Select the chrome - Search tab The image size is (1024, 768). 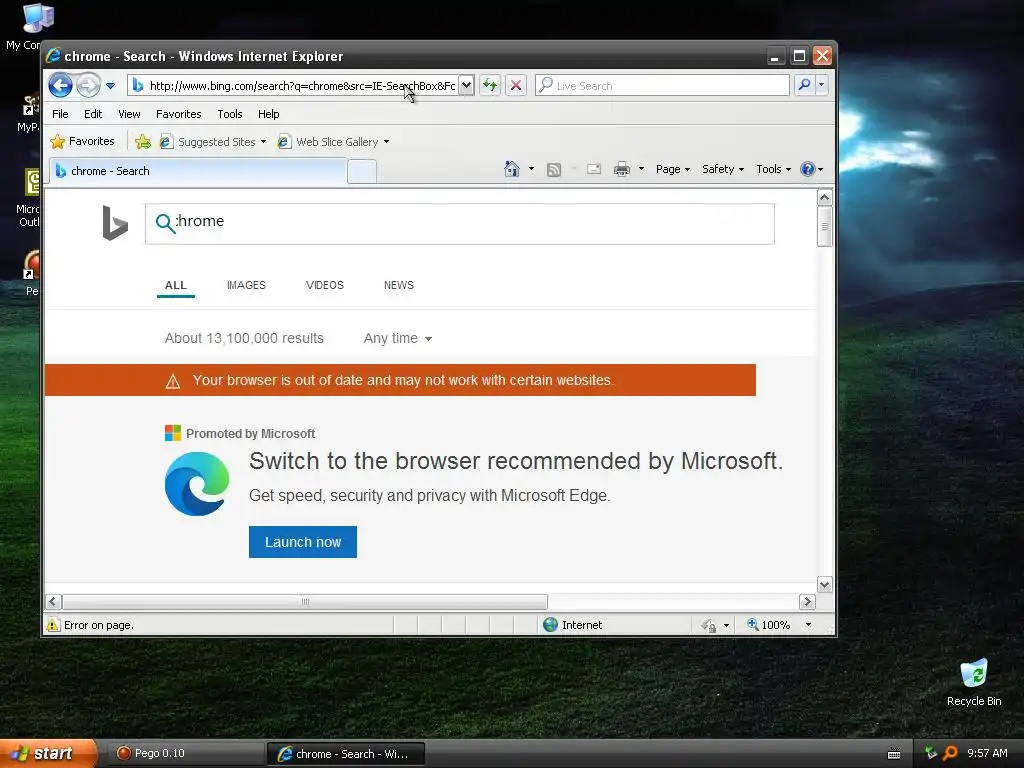(199, 171)
